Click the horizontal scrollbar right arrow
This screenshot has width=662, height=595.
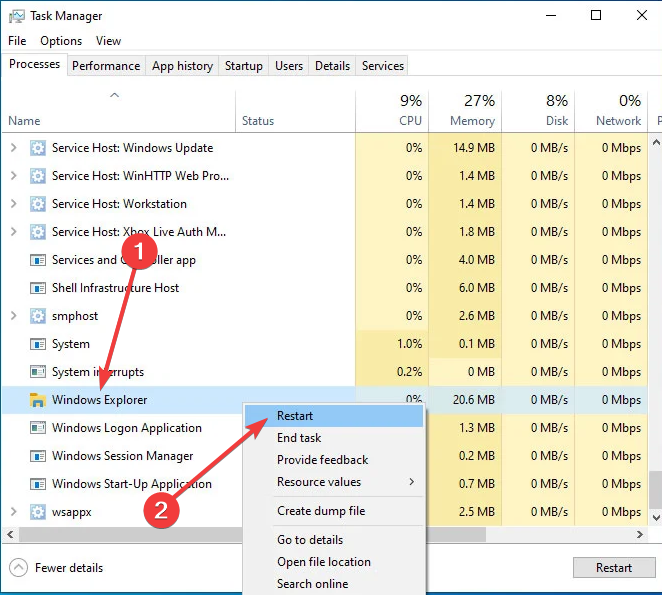[640, 535]
